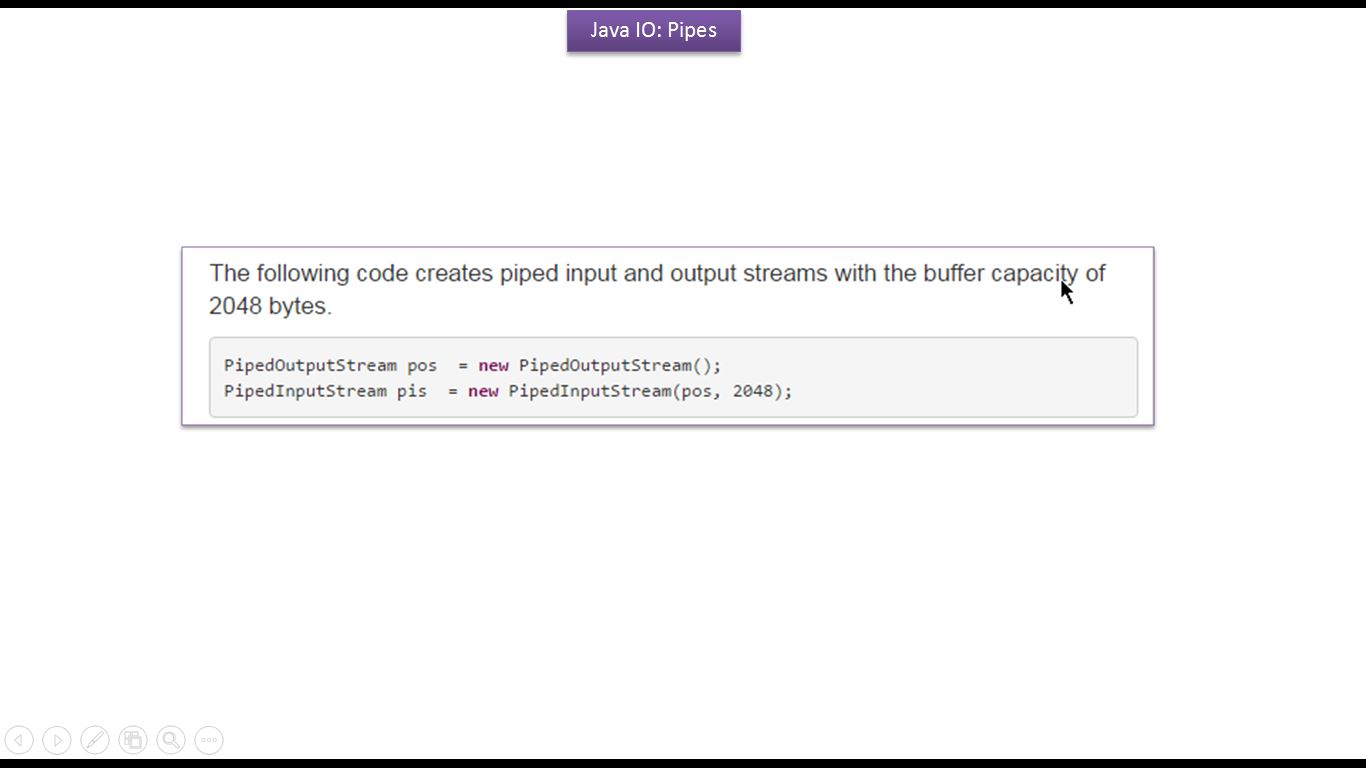Activate the zoom magnifier tool
Image resolution: width=1366 pixels, height=768 pixels.
tap(171, 740)
